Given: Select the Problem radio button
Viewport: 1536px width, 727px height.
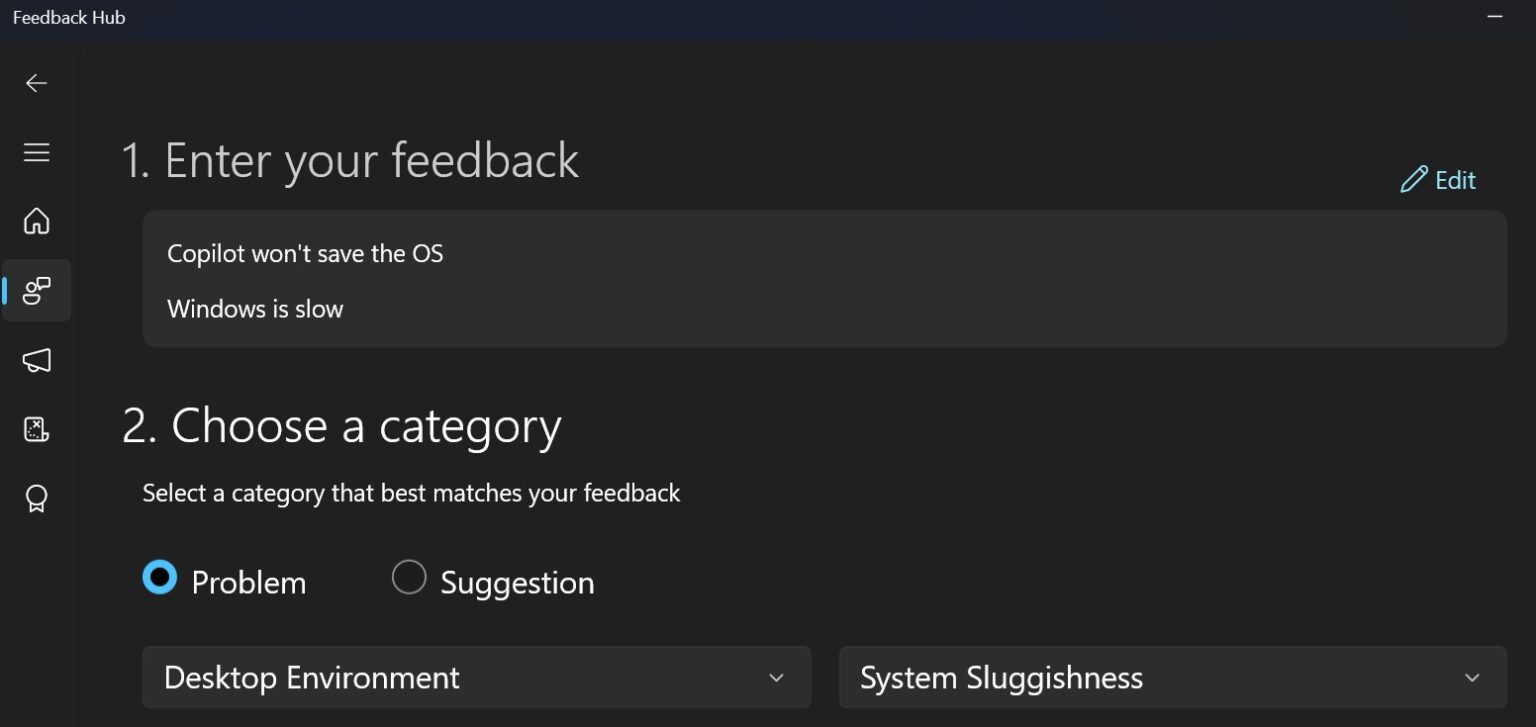Looking at the screenshot, I should coord(160,577).
